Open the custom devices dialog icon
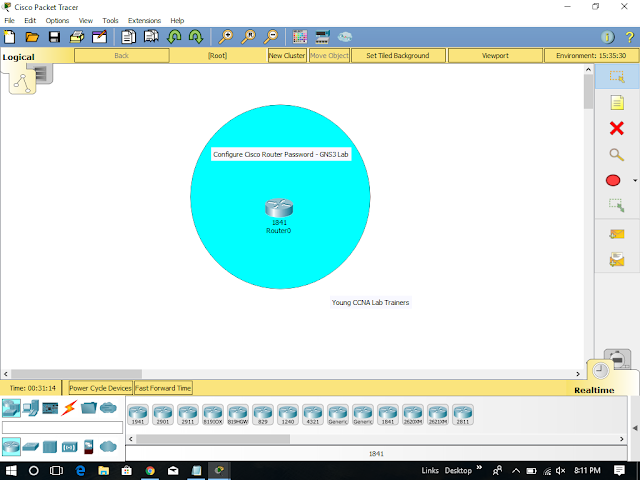Image resolution: width=640 pixels, height=480 pixels. pyautogui.click(x=322, y=37)
